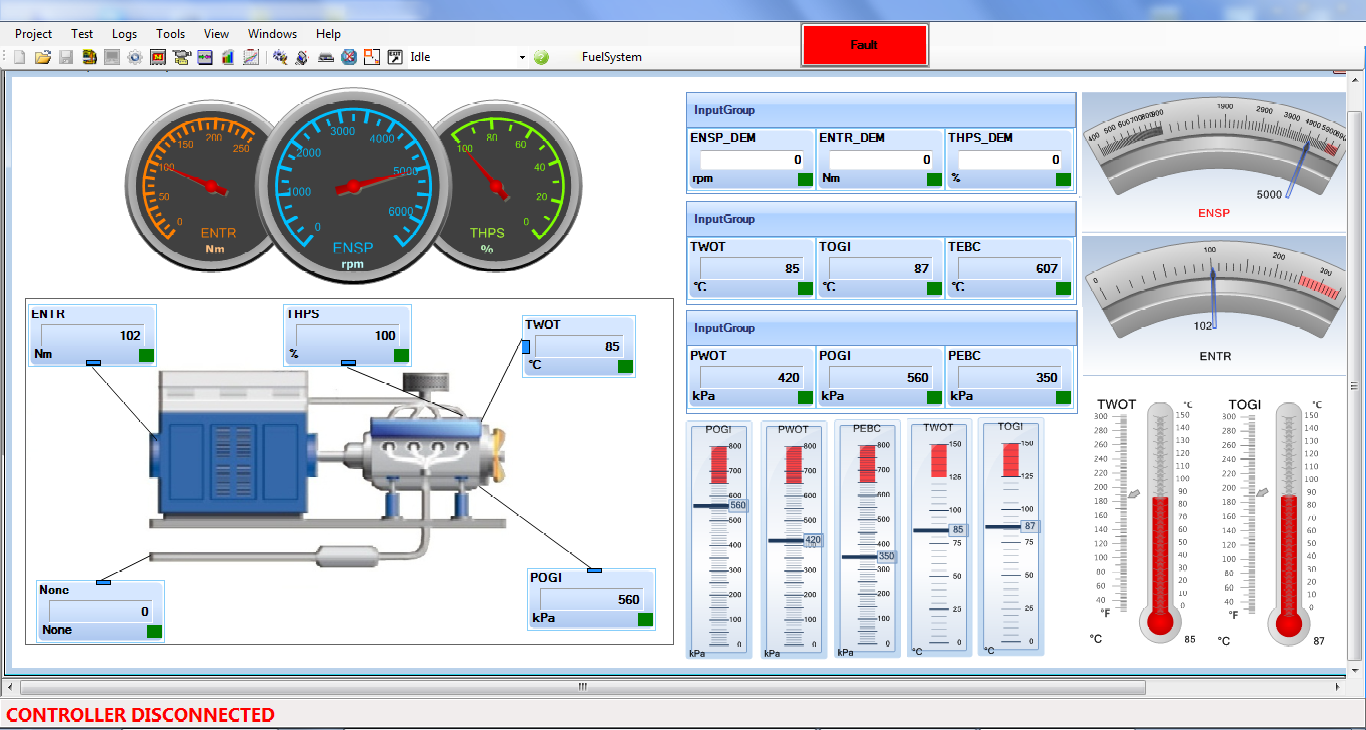The width and height of the screenshot is (1366, 730).
Task: Click the green status square under ENSP_DEM
Action: pyautogui.click(x=805, y=180)
